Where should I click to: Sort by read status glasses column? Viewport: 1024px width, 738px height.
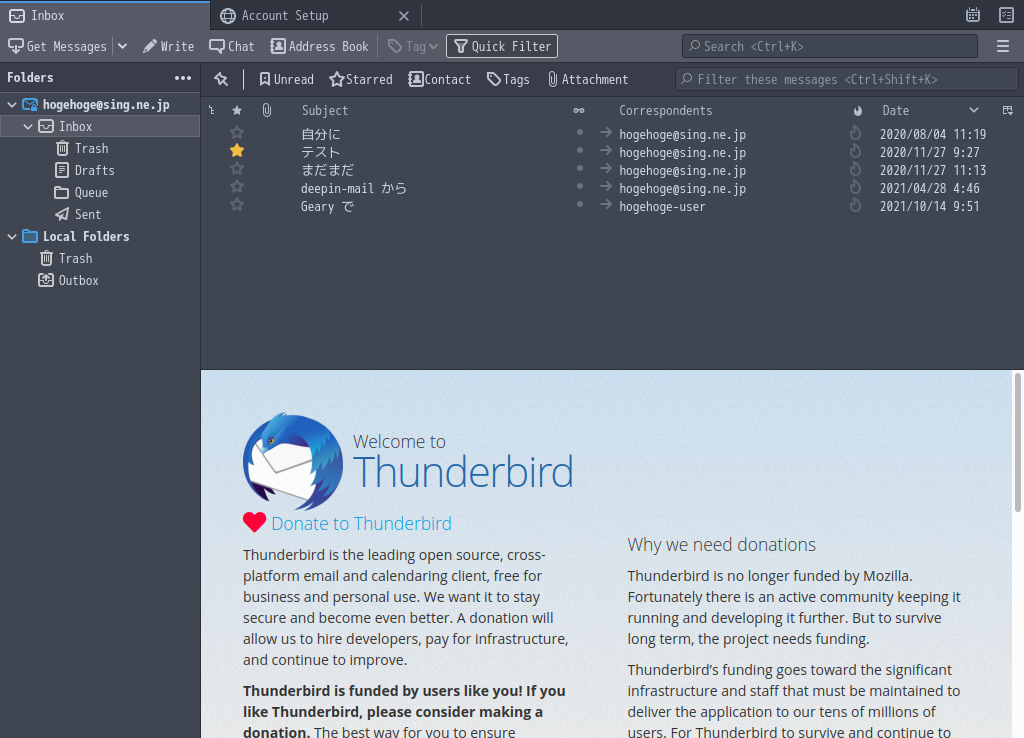point(579,110)
